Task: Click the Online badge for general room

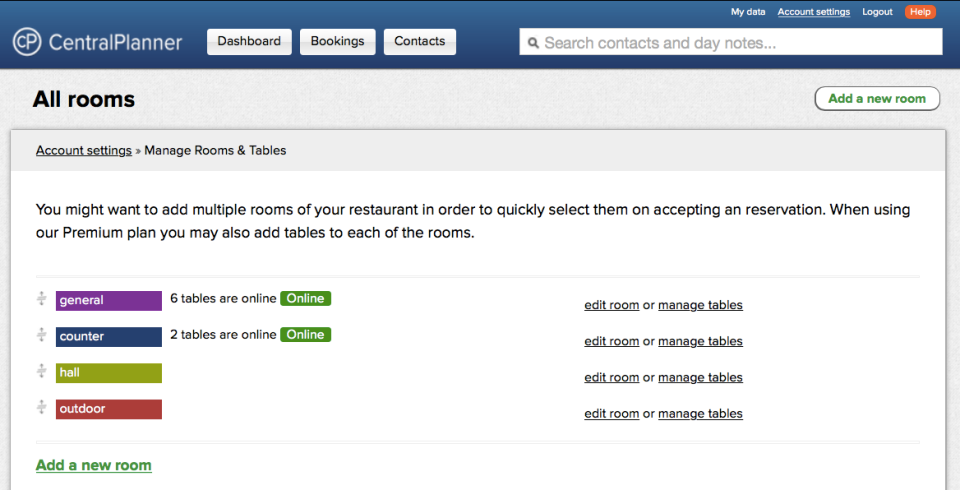Action: tap(305, 298)
